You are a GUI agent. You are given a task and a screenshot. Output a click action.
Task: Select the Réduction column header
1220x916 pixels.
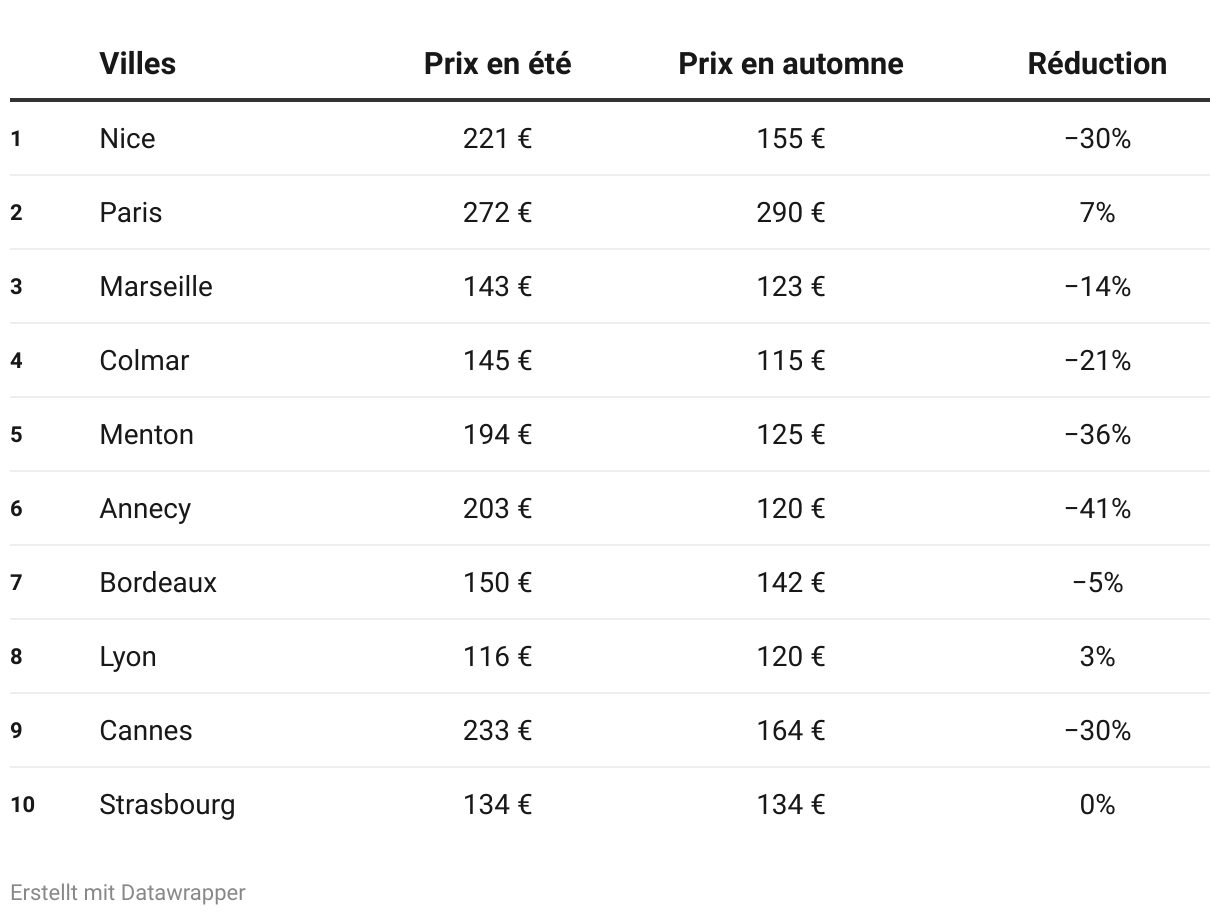1097,64
